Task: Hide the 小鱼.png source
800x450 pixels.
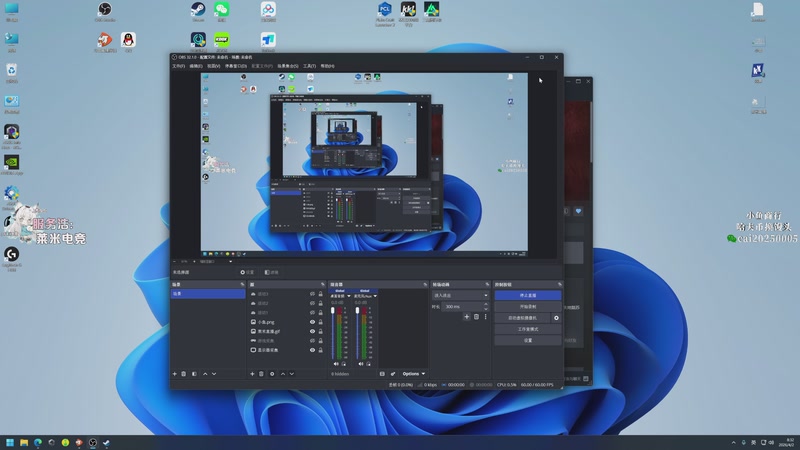Action: [313, 322]
